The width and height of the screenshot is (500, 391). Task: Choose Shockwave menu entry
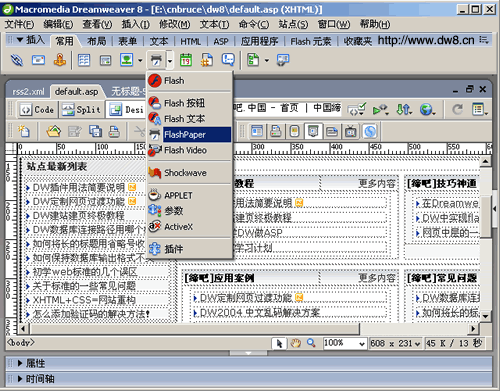(189, 173)
